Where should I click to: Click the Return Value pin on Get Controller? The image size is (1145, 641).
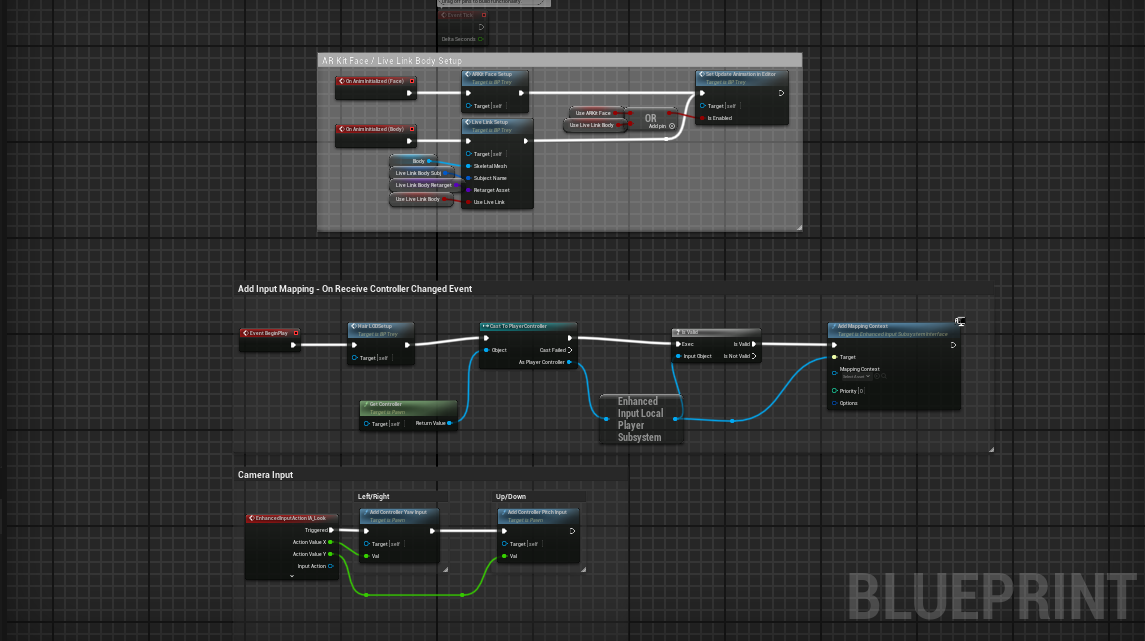click(x=450, y=423)
